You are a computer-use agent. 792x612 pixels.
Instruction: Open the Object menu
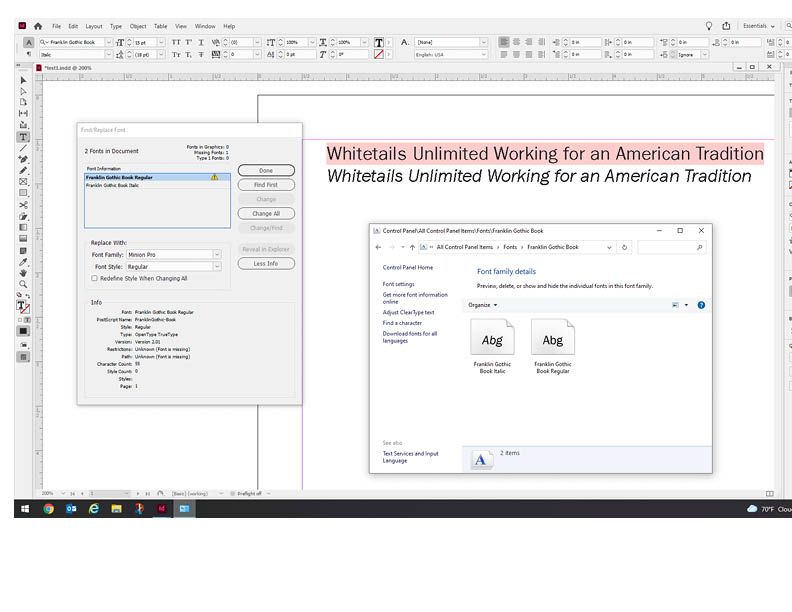click(x=138, y=26)
